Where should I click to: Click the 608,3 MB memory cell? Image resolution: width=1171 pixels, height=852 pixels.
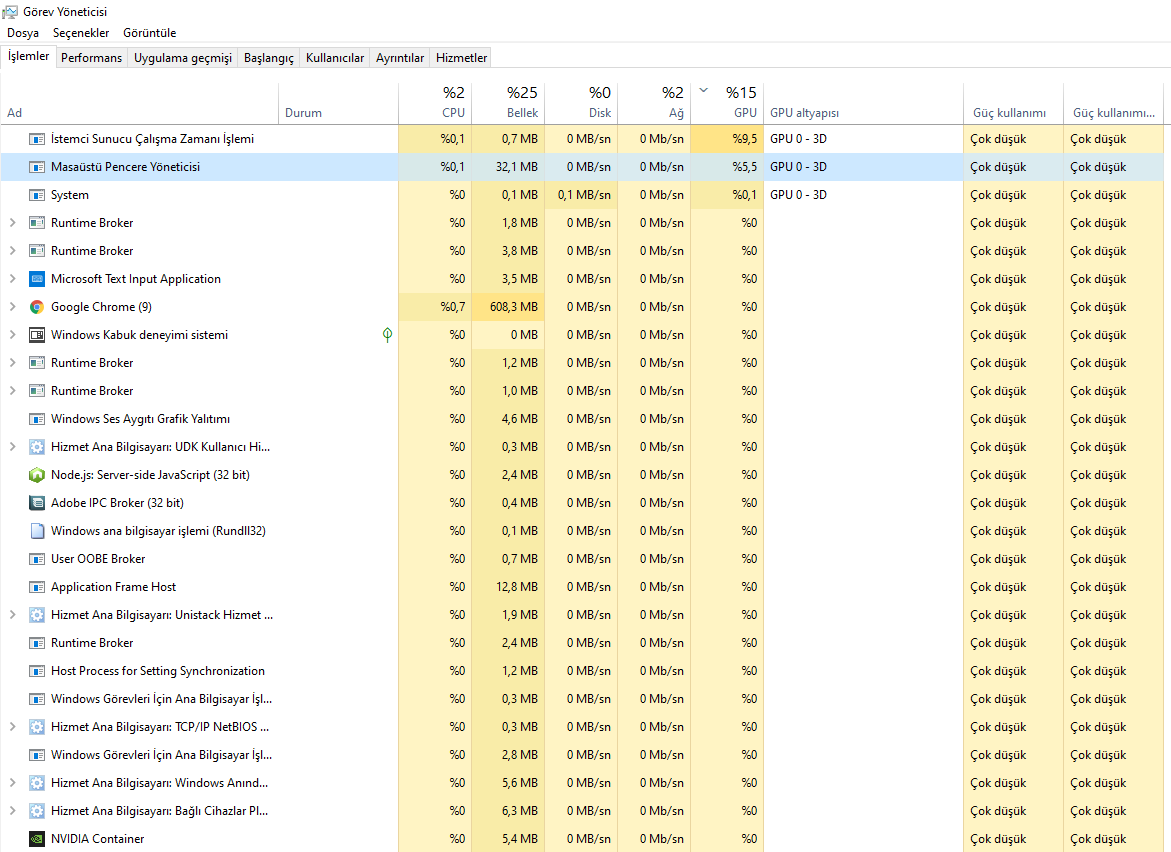508,307
